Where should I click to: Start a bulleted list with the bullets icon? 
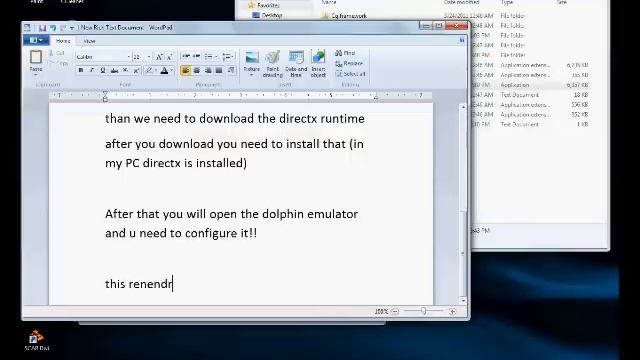point(208,56)
